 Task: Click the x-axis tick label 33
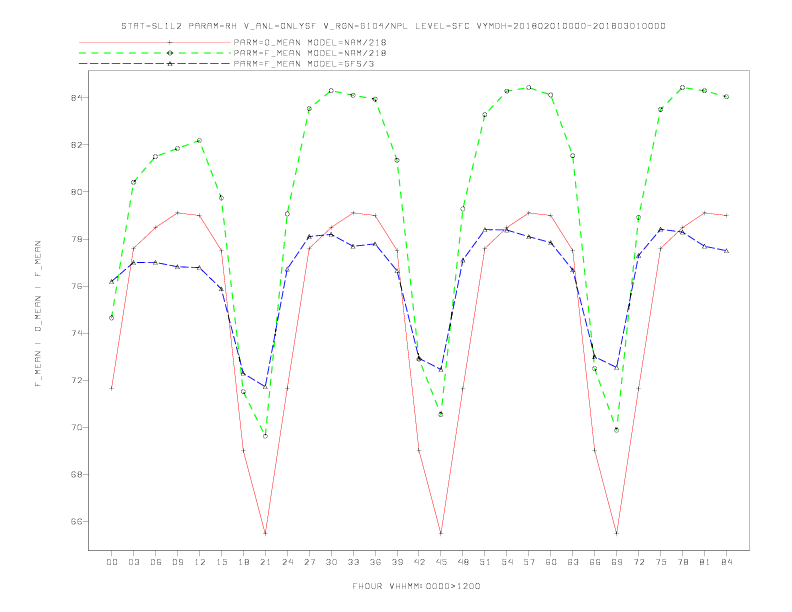tap(353, 562)
